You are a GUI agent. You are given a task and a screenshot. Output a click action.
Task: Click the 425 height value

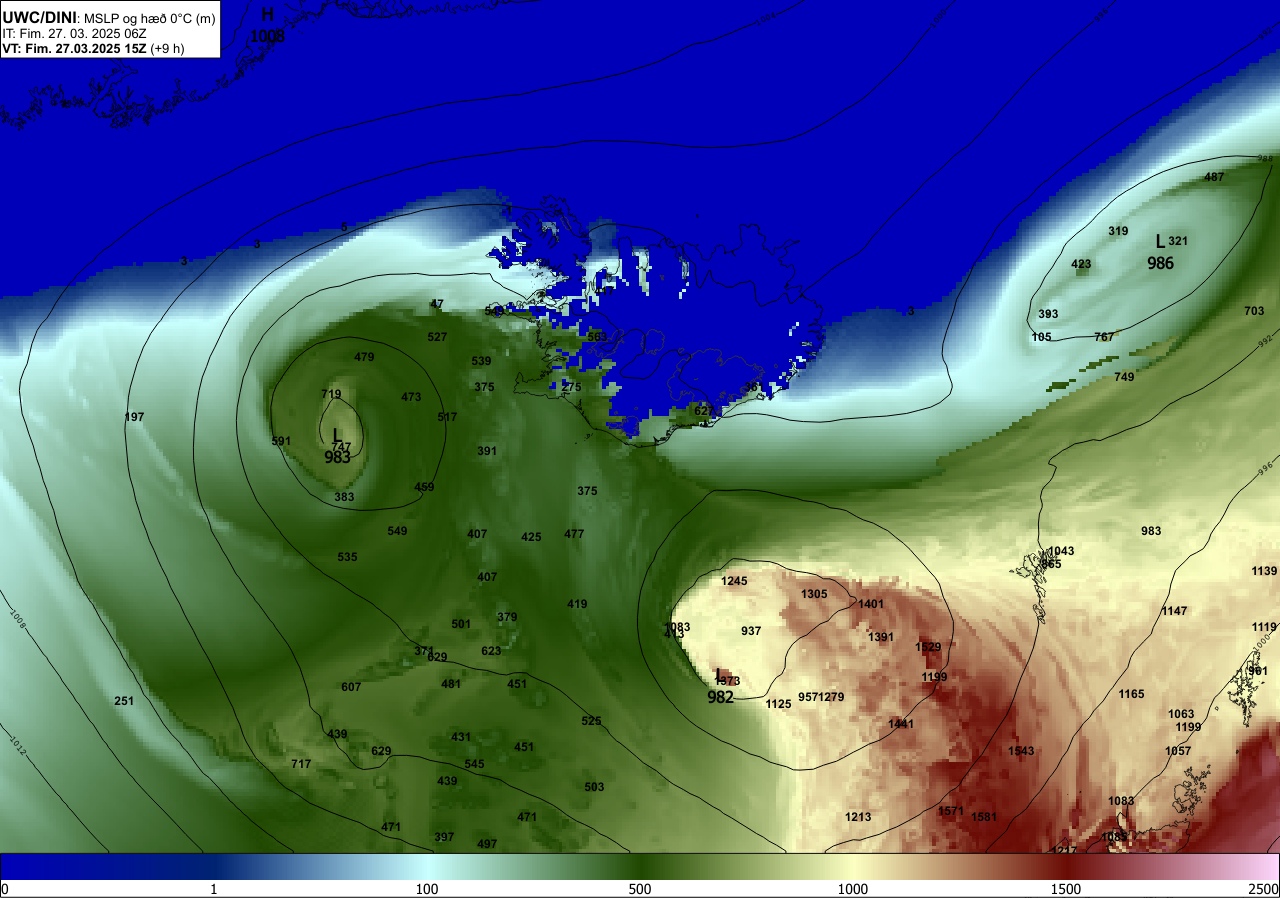pyautogui.click(x=531, y=537)
